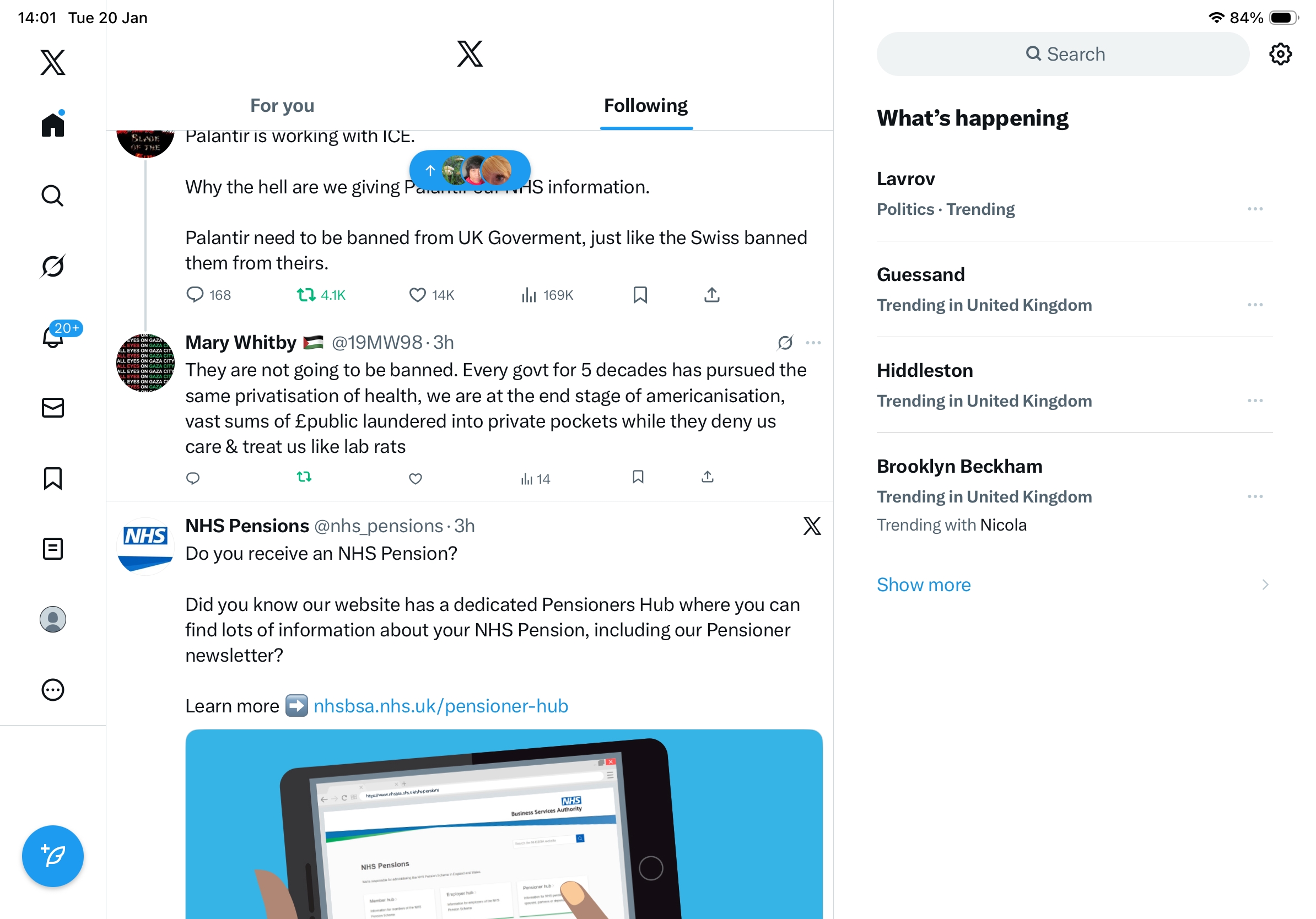Open Lists icon in sidebar

53,548
